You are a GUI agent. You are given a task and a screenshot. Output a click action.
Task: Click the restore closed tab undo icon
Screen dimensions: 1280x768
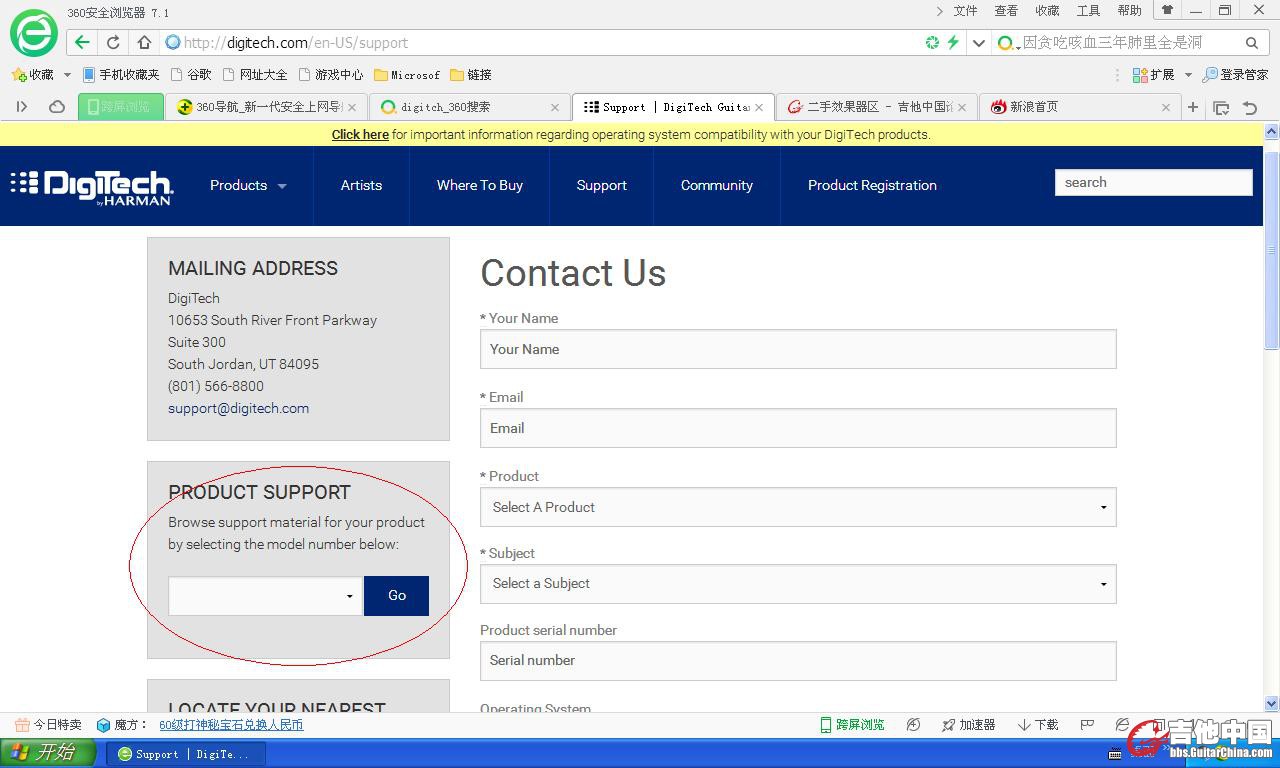(1250, 107)
